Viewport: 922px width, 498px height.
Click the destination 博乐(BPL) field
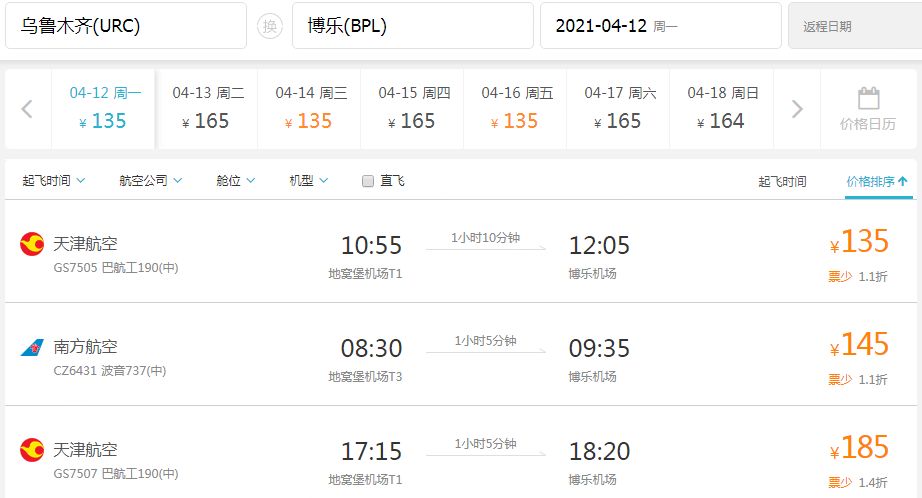point(412,26)
